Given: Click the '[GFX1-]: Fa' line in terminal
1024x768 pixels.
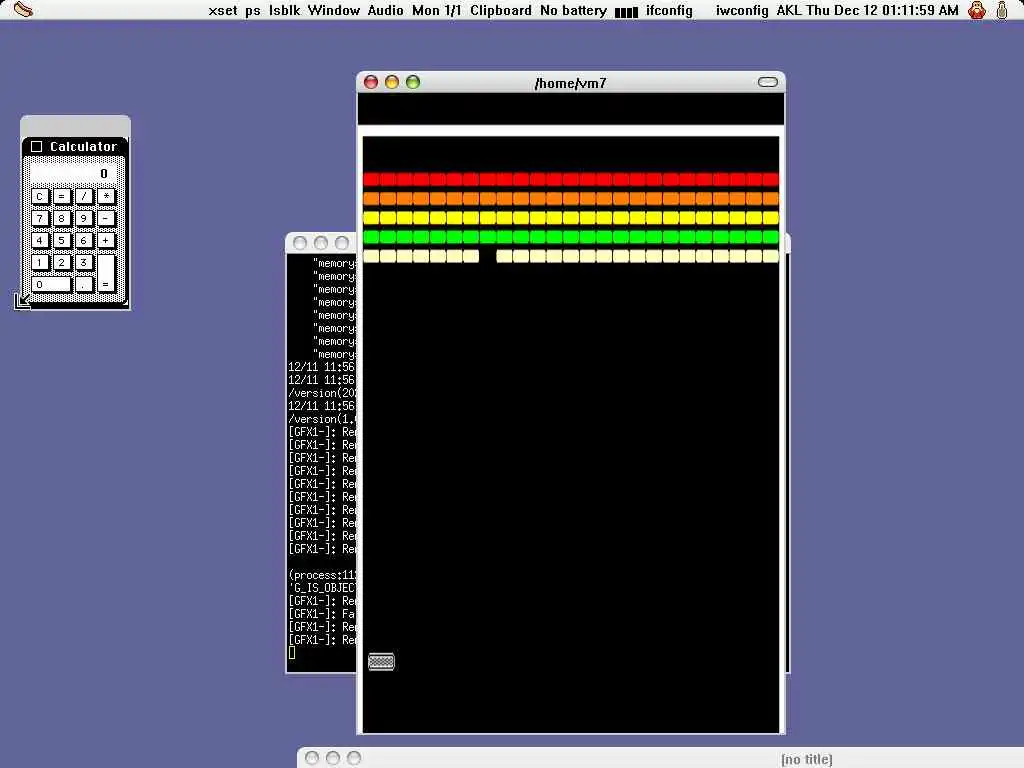Looking at the screenshot, I should [x=323, y=614].
